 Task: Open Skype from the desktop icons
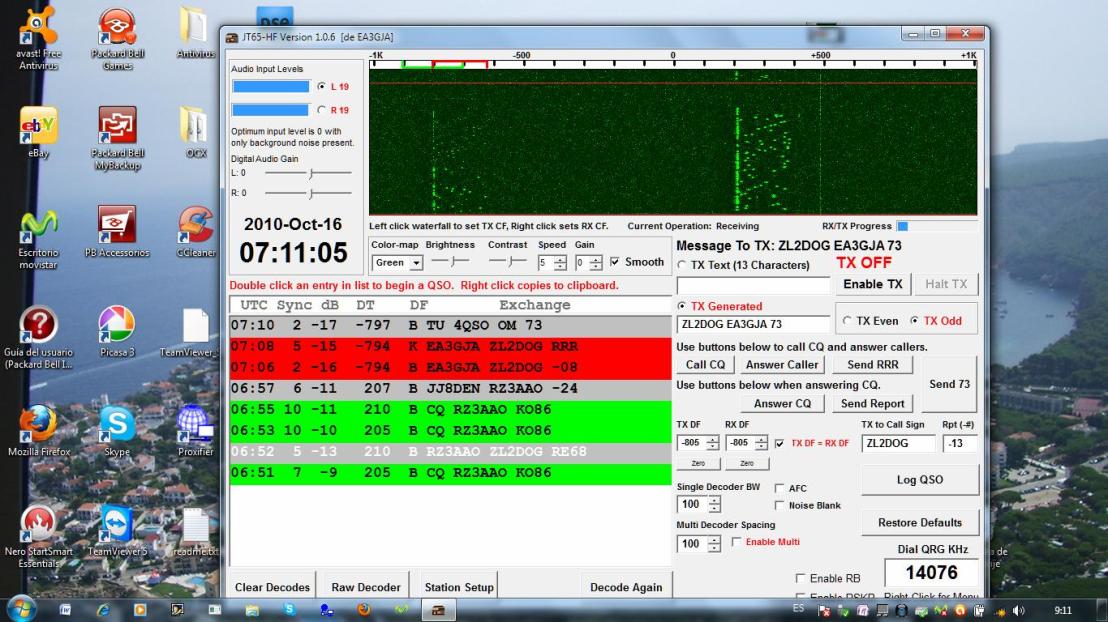(117, 425)
